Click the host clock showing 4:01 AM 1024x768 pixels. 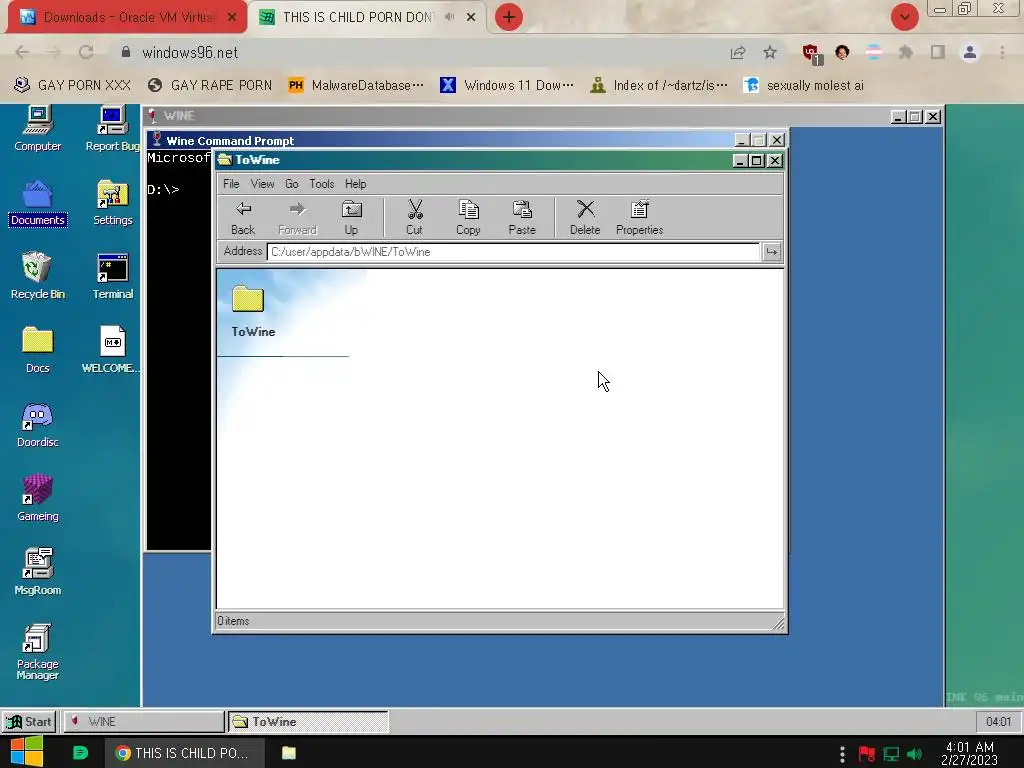[x=969, y=754]
